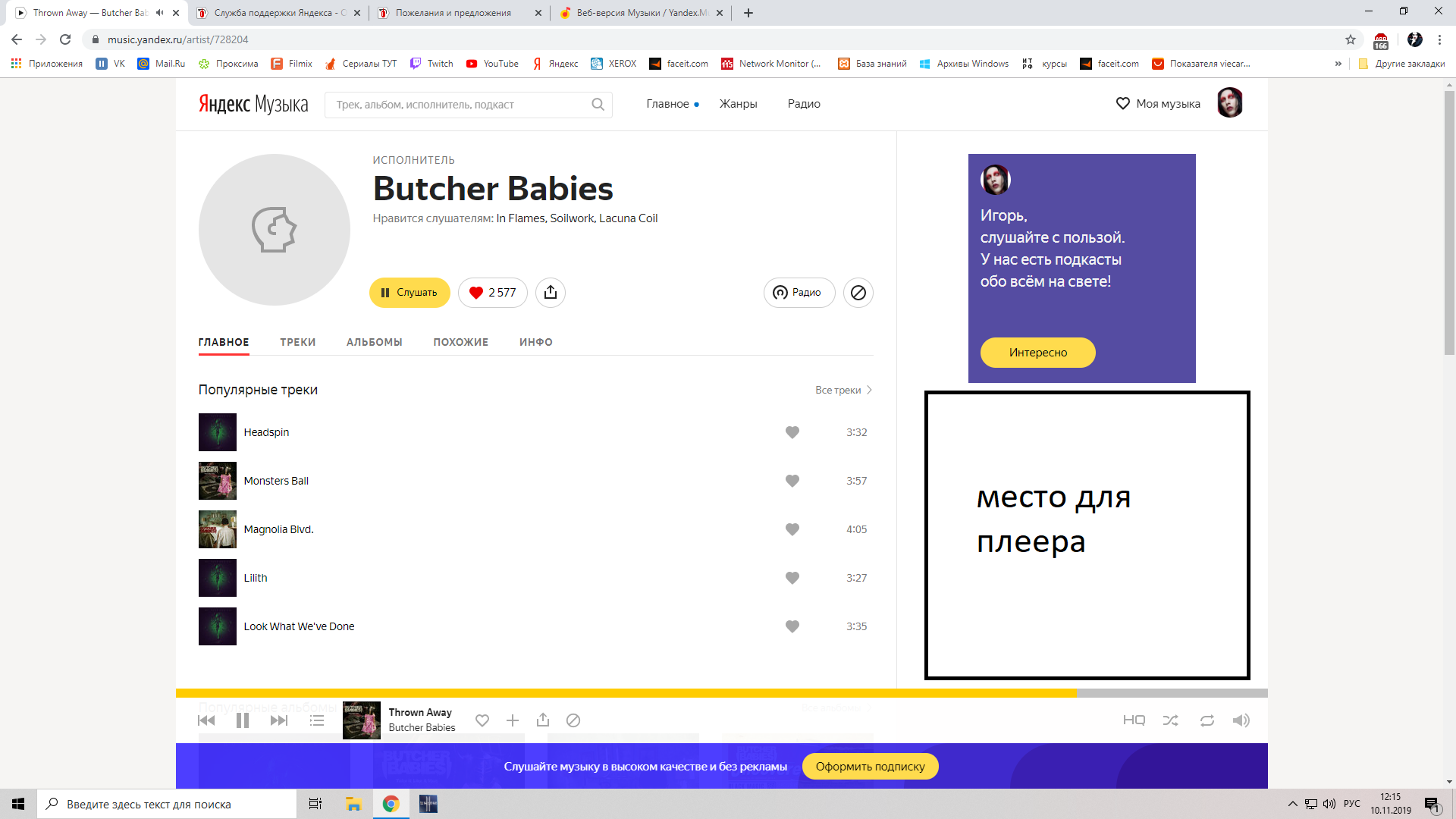Open the Twitch bookmark
Image resolution: width=1456 pixels, height=819 pixels.
(x=432, y=64)
